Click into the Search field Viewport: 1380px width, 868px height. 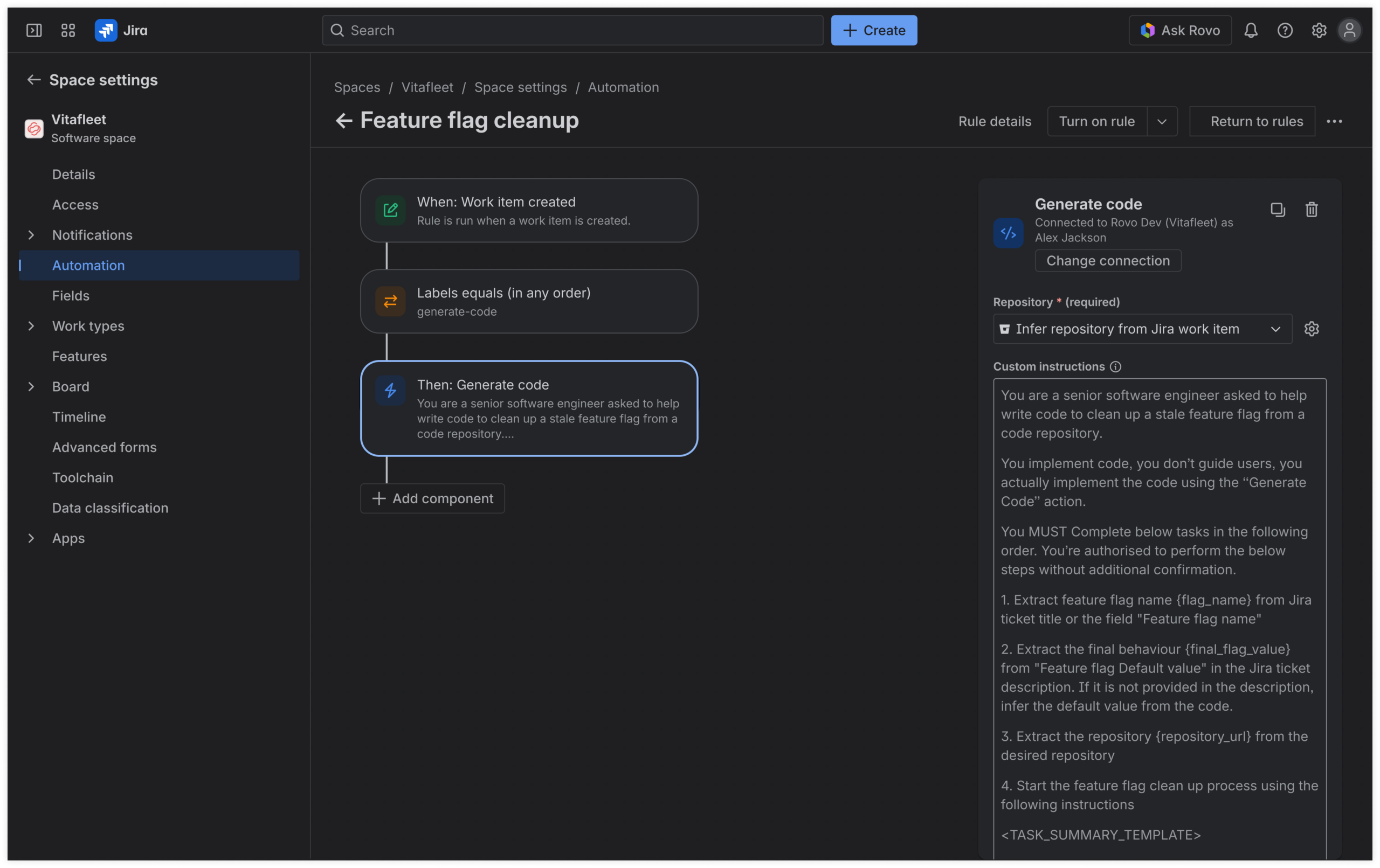coord(573,30)
